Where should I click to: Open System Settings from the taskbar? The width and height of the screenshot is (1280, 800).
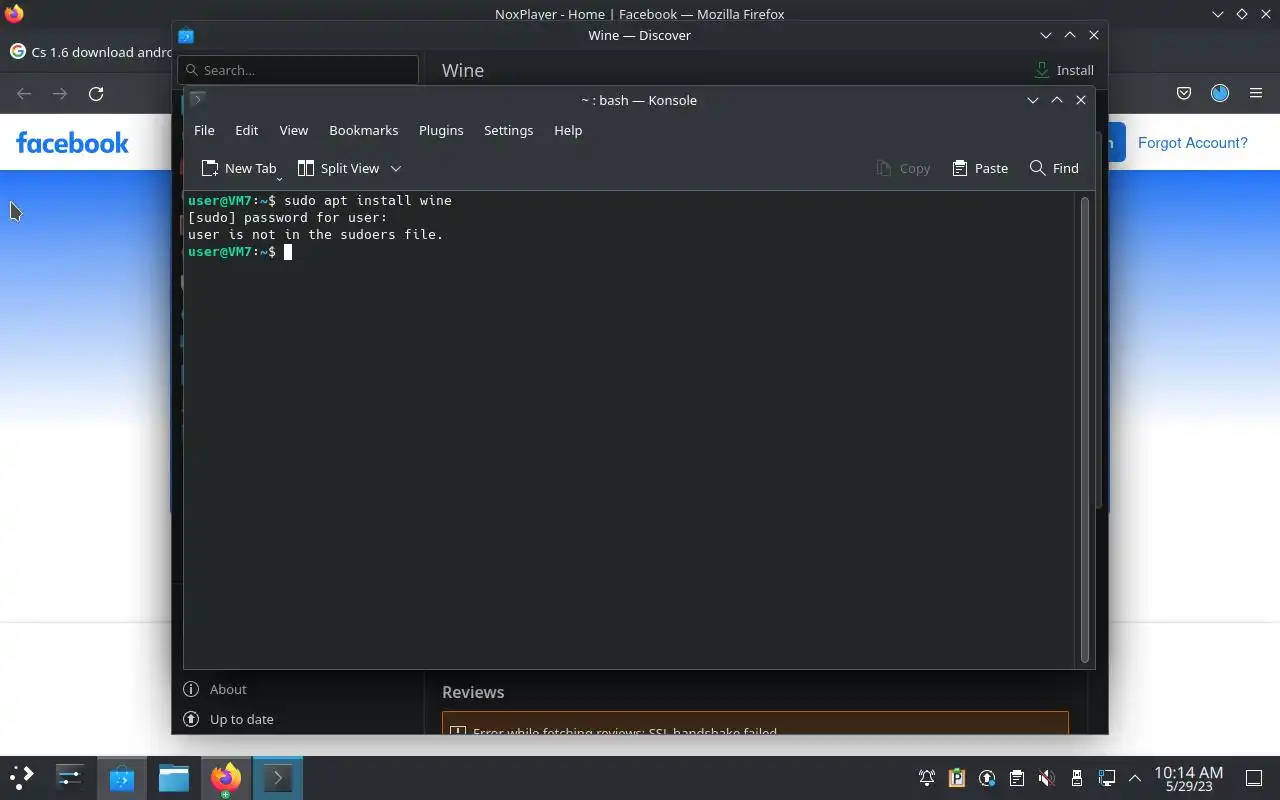[x=70, y=777]
